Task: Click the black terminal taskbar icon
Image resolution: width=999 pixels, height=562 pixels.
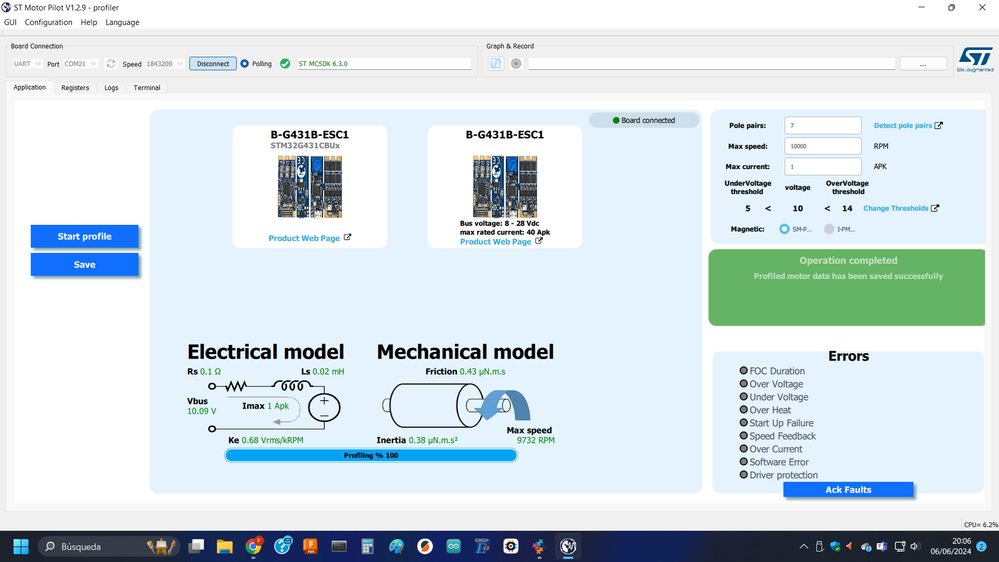Action: [339, 546]
